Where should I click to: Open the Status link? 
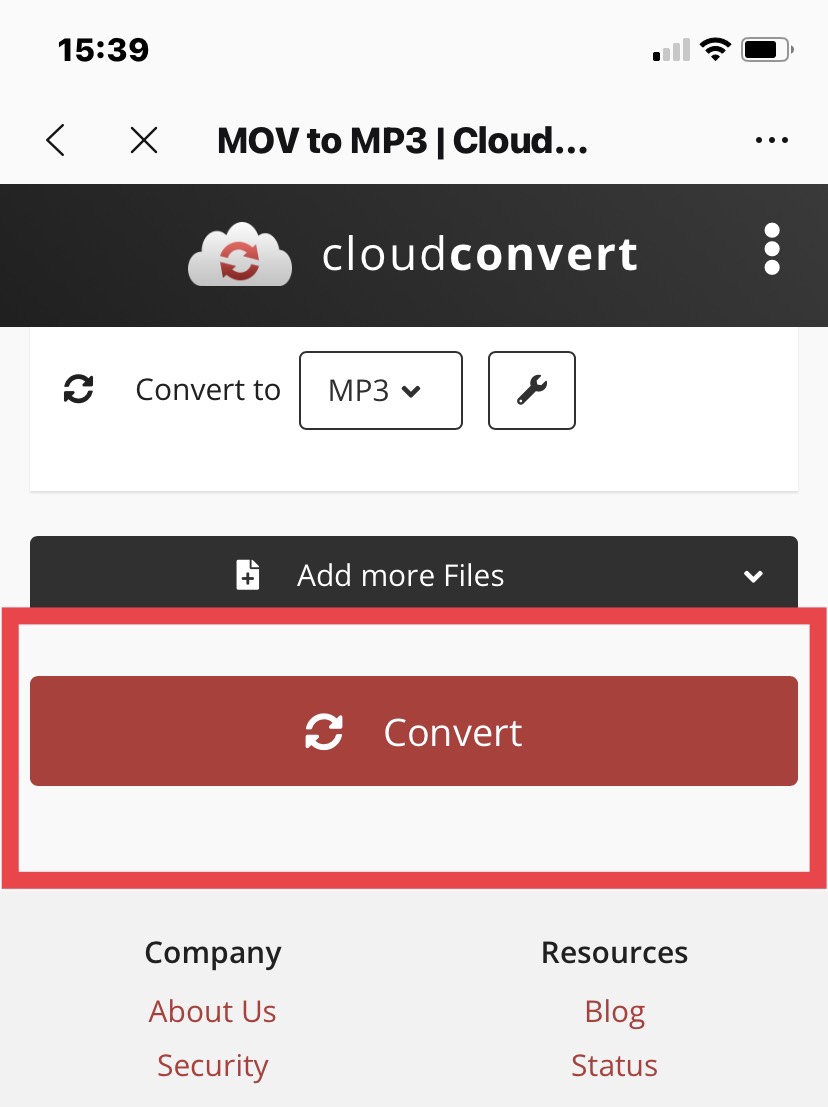coord(614,1065)
